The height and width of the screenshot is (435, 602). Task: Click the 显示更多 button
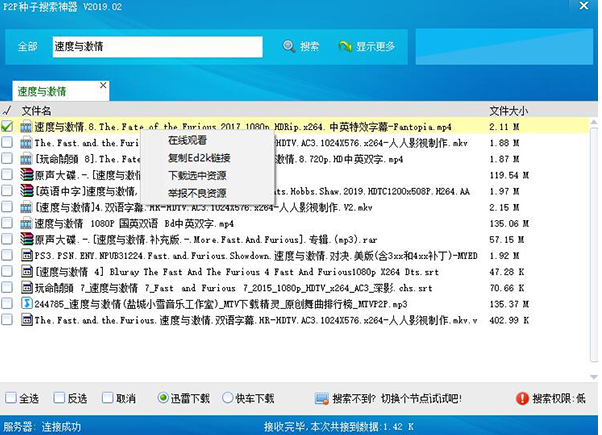click(x=367, y=46)
